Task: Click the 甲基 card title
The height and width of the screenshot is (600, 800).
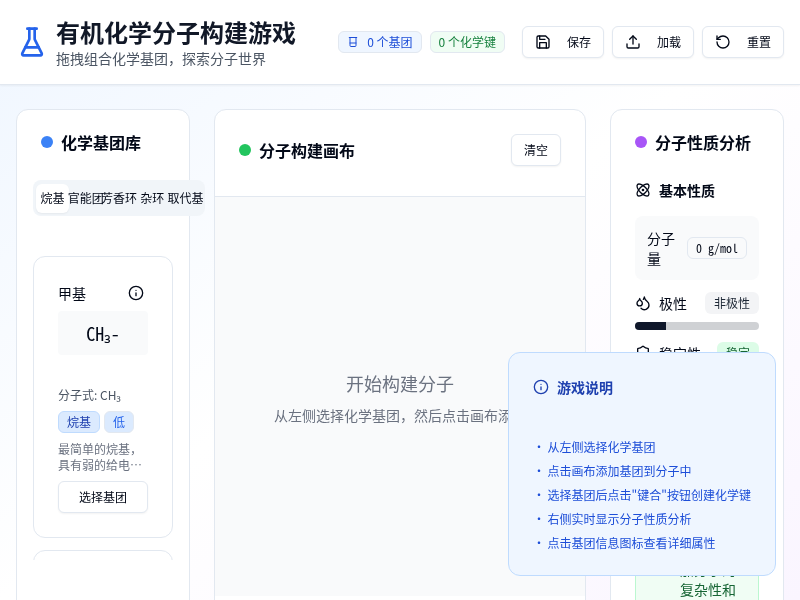Action: coord(72,294)
